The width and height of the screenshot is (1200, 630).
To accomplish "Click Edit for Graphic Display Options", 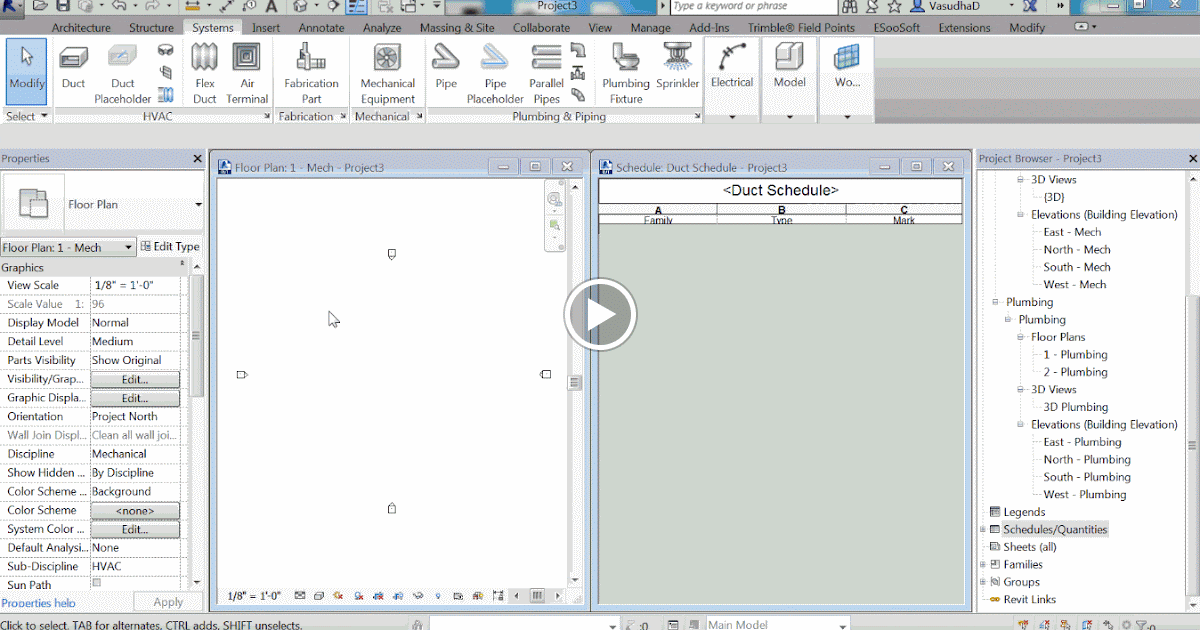I will click(x=135, y=398).
